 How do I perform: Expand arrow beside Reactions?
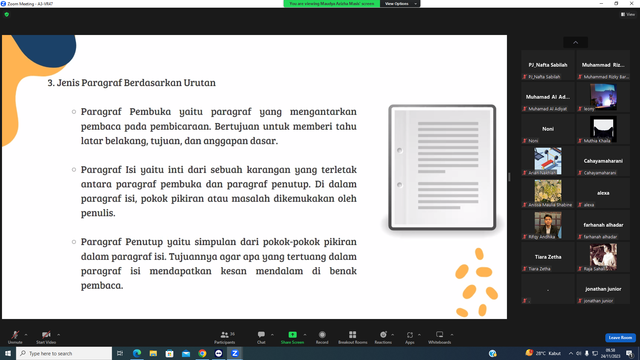[393, 335]
